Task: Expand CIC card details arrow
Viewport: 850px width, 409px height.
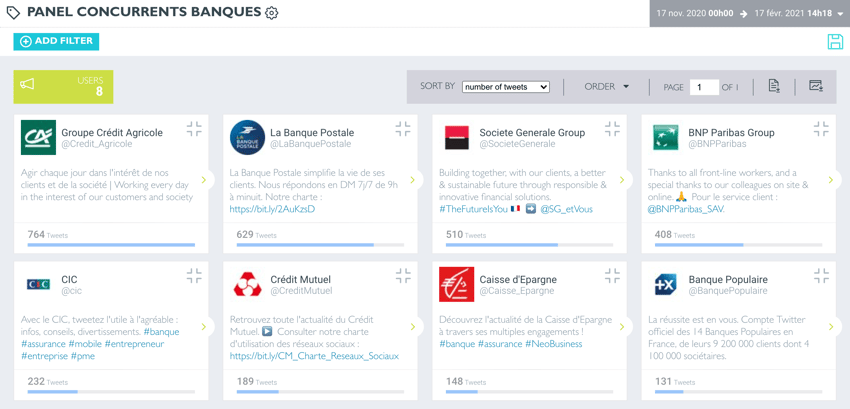Action: 204,327
